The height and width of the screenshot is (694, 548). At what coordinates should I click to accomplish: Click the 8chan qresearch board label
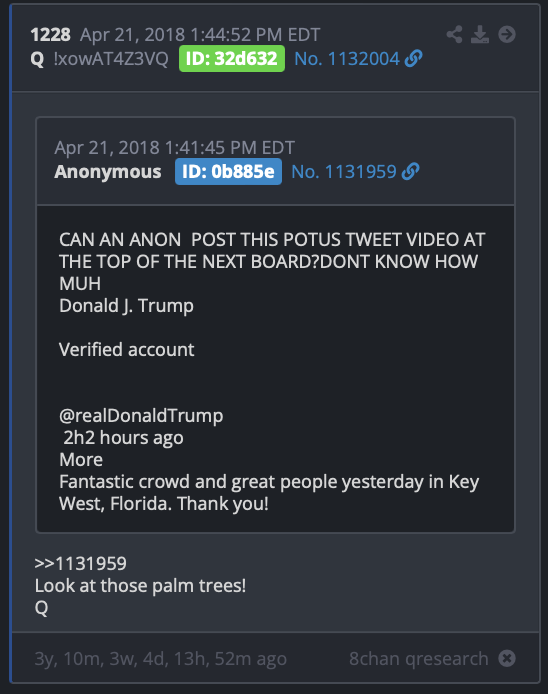tap(419, 659)
